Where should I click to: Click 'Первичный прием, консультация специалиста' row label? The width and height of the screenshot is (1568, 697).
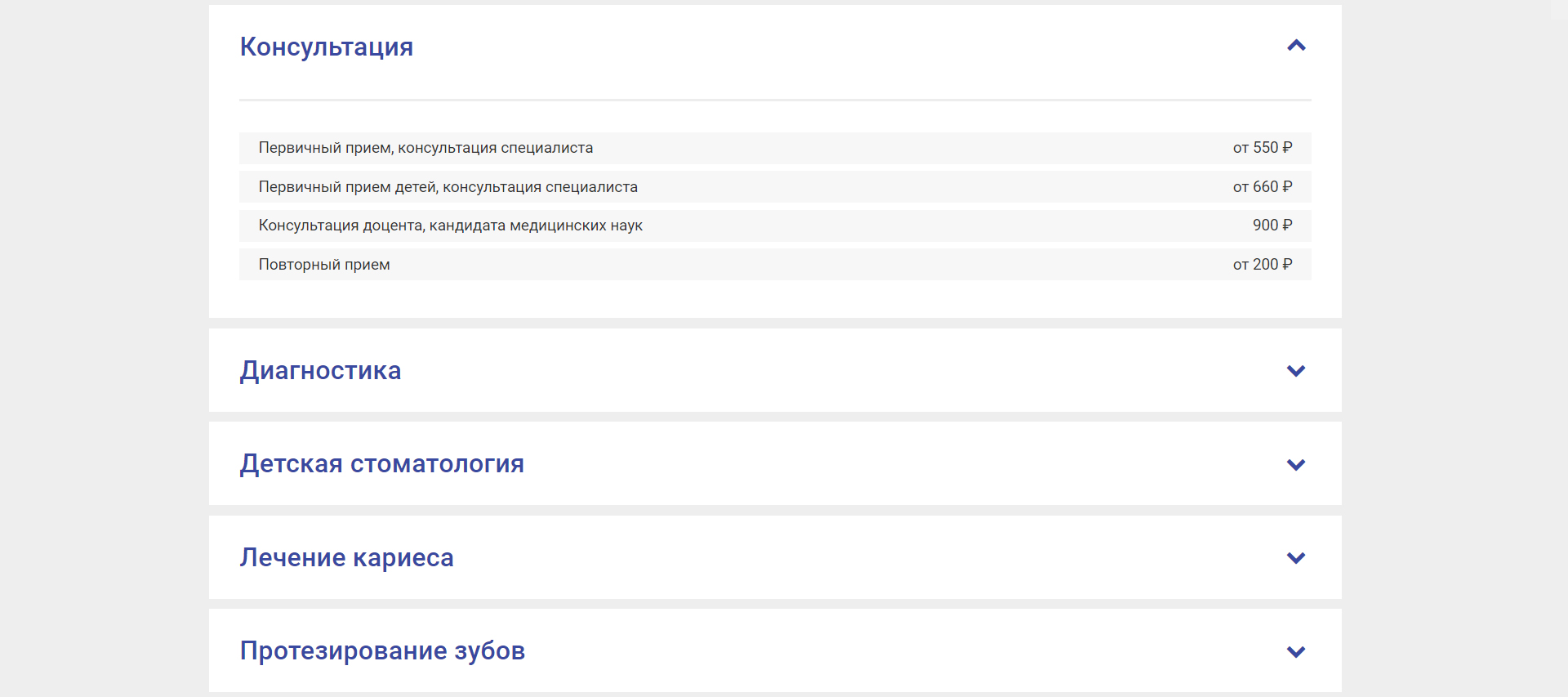(x=425, y=148)
